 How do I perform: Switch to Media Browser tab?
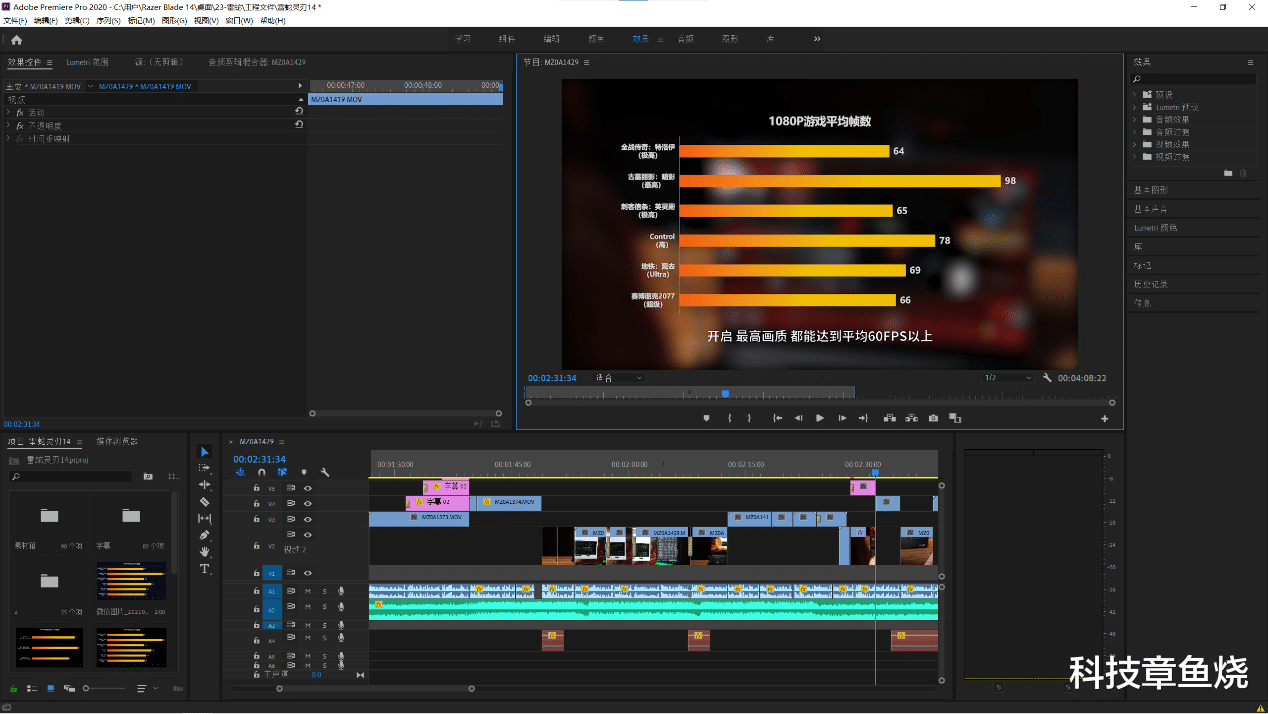point(117,441)
